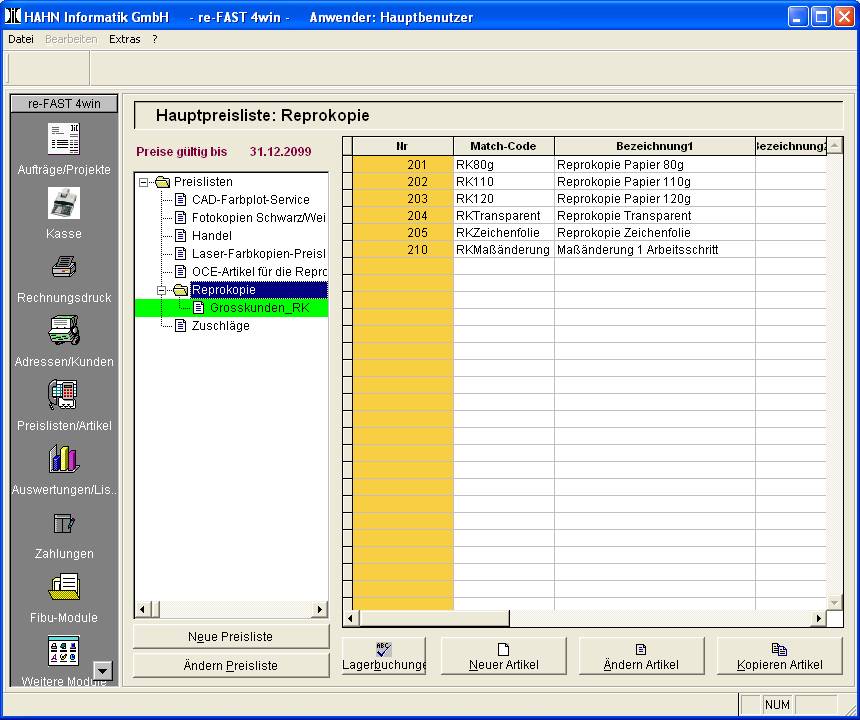860x720 pixels.
Task: Open the Weitere Module icon
Action: (64, 650)
